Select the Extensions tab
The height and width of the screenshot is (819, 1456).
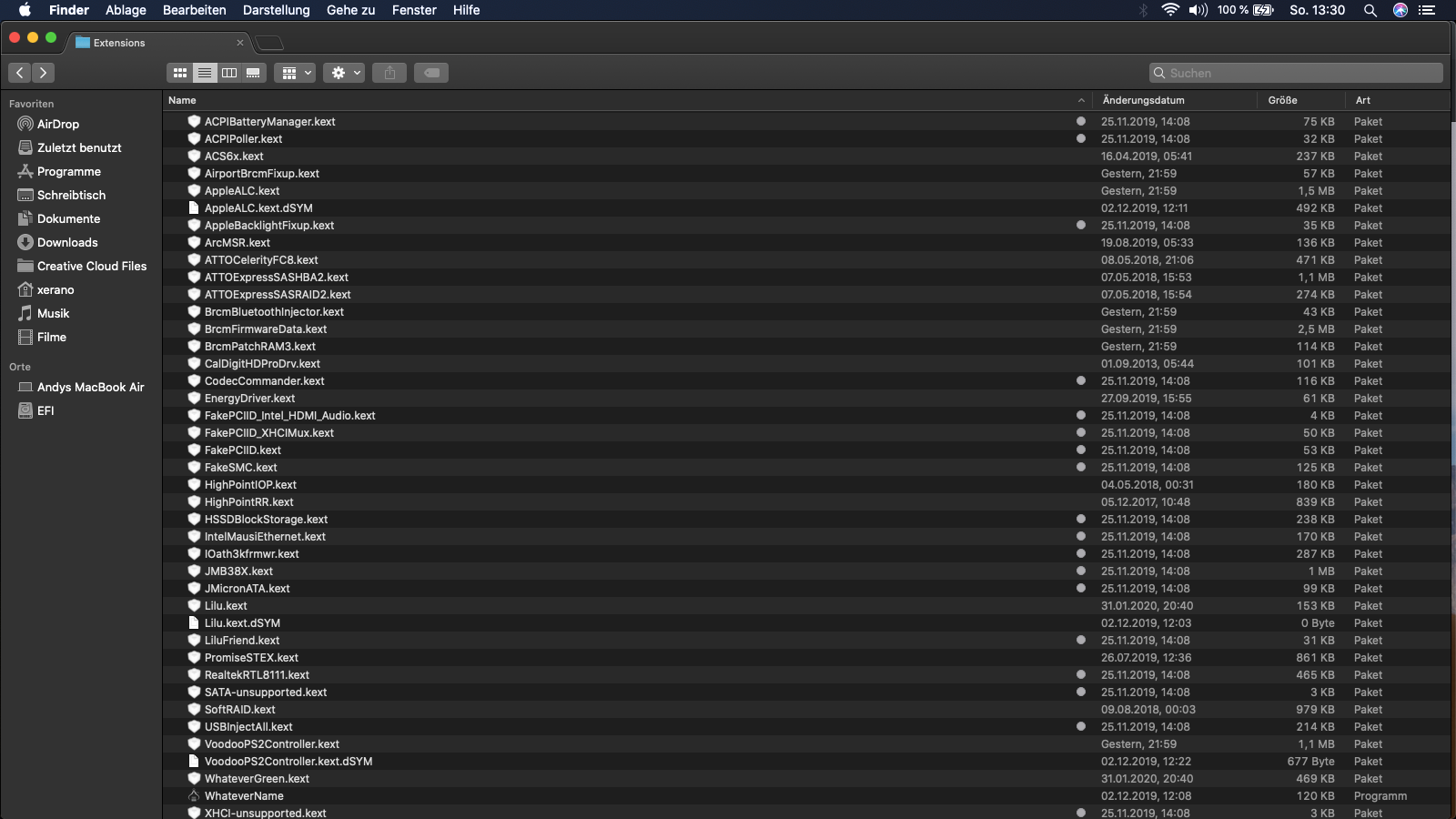[160, 43]
